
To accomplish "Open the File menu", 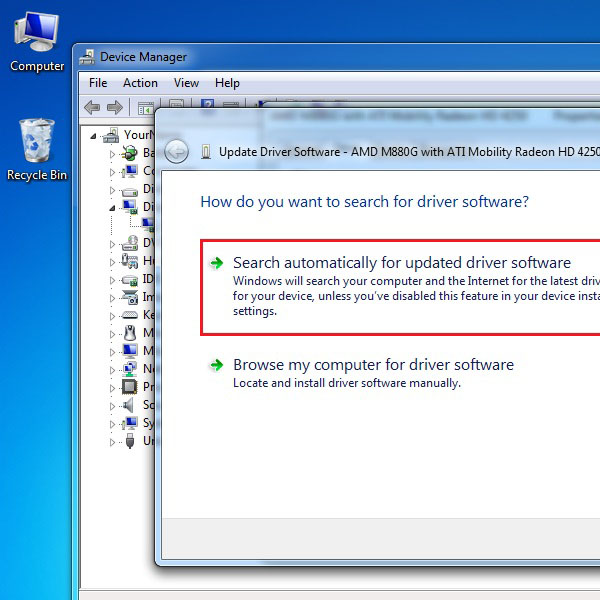I will coord(98,83).
